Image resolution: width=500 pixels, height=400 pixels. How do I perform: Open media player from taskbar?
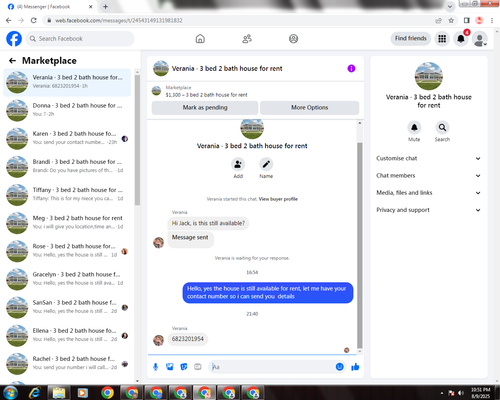82,393
